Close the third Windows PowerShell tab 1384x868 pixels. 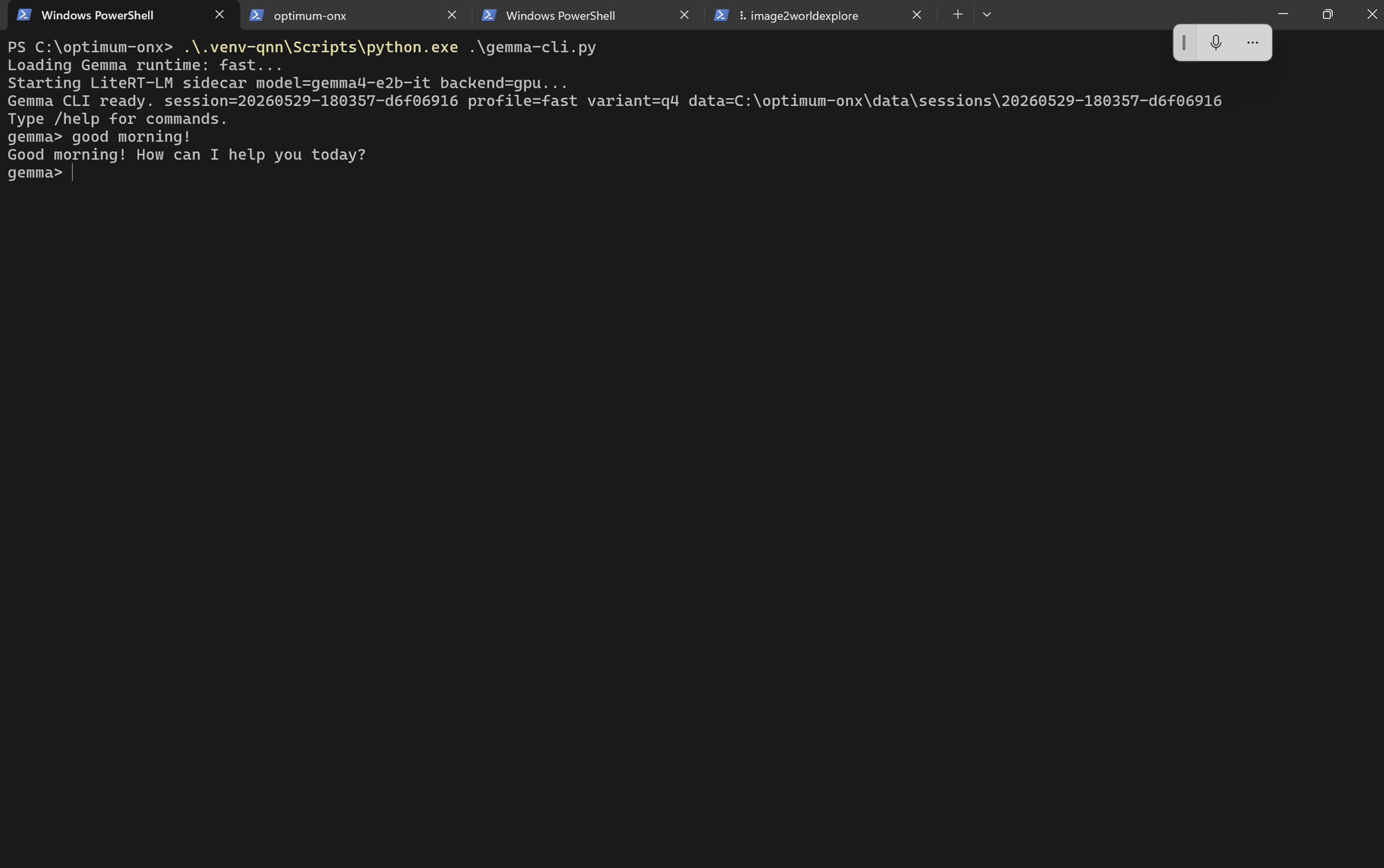(684, 14)
